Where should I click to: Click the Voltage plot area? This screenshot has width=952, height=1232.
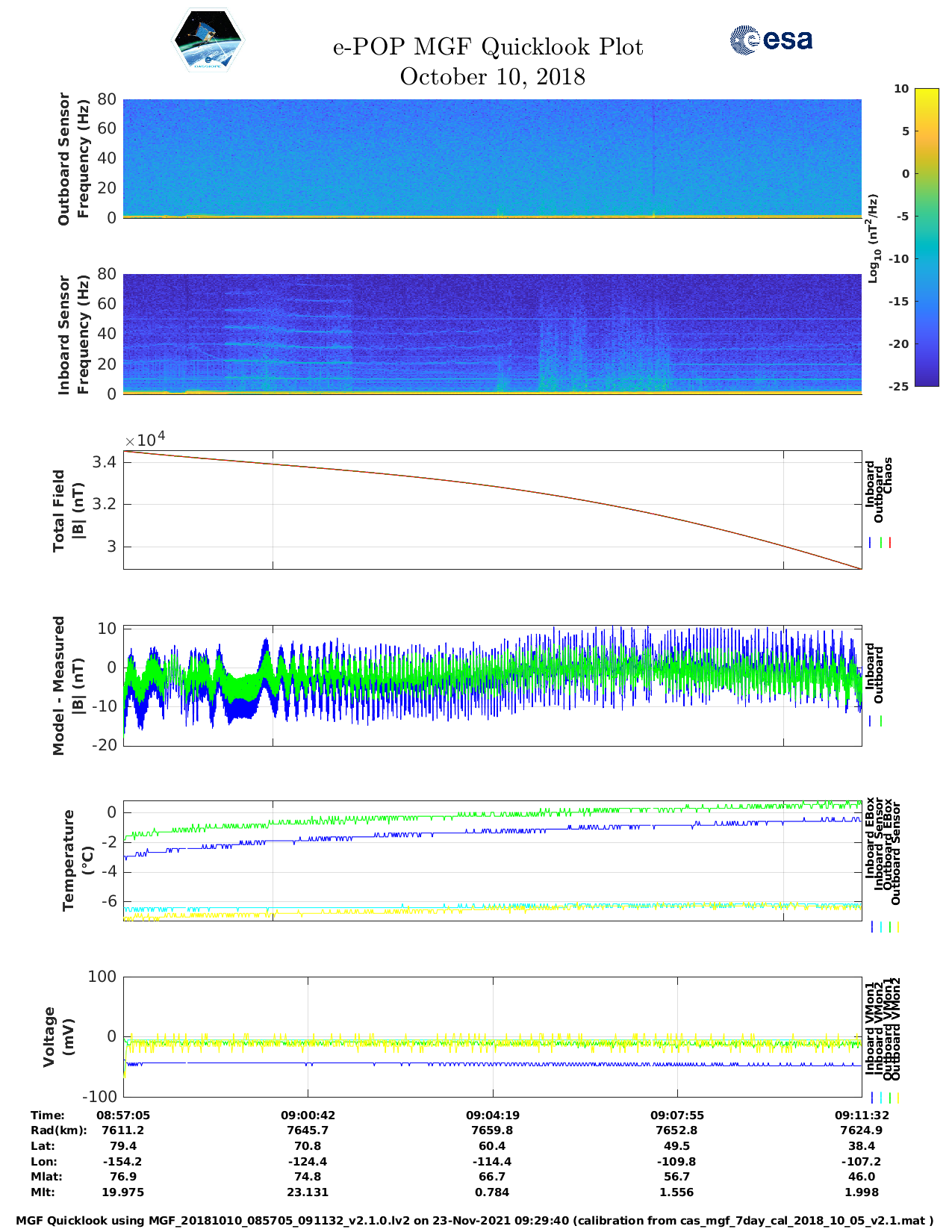492,1036
